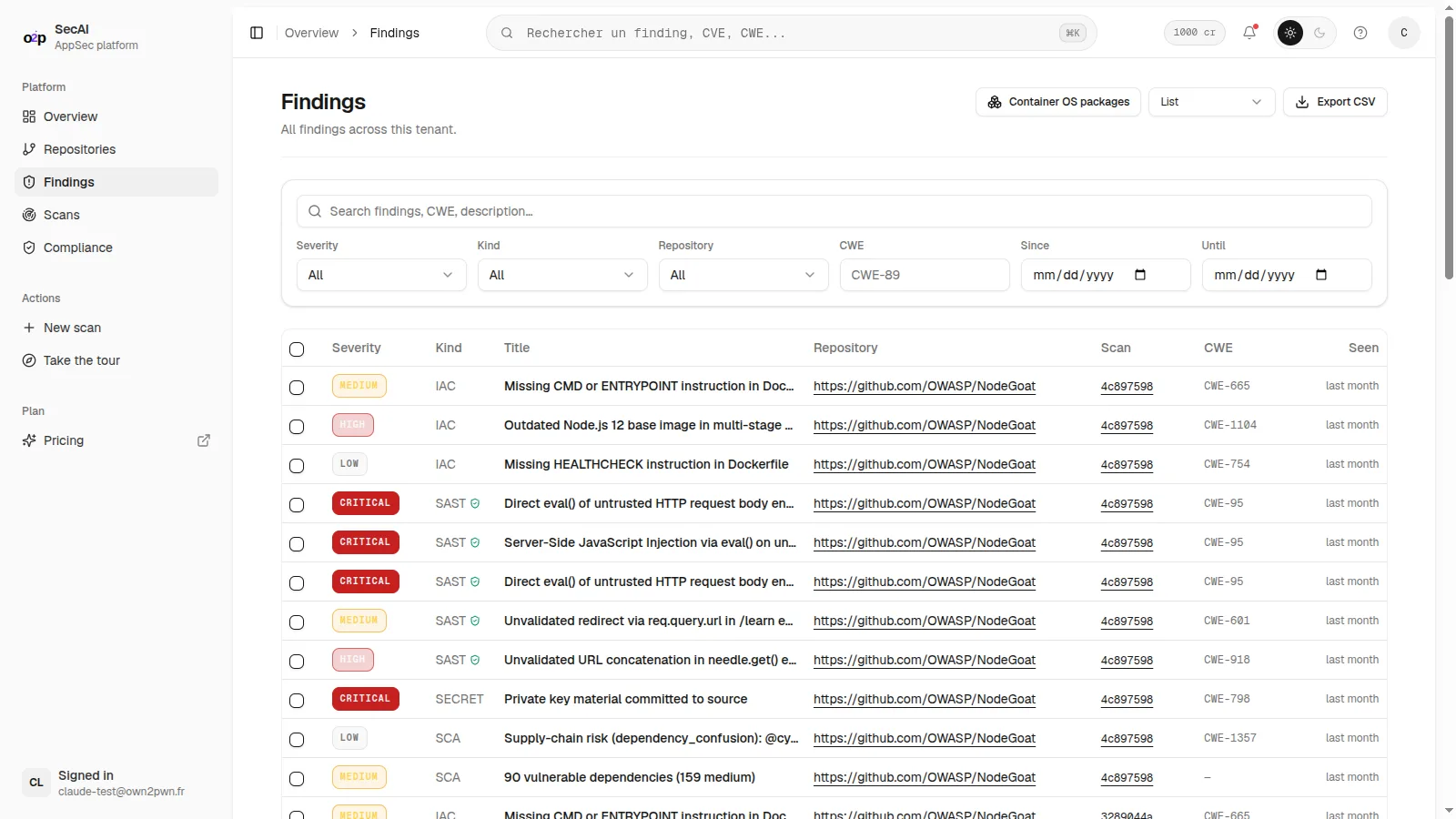Select all findings checkbox in header
This screenshot has width=1456, height=819.
297,349
